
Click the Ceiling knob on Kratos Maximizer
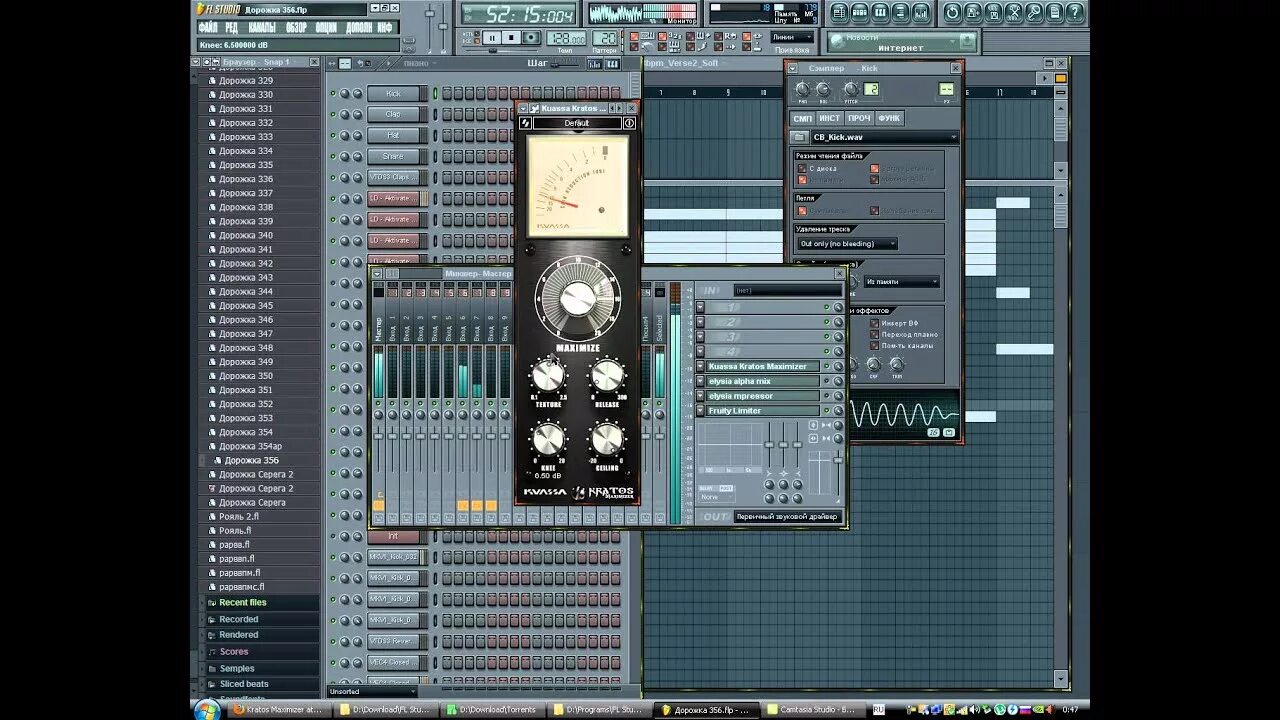[x=607, y=439]
